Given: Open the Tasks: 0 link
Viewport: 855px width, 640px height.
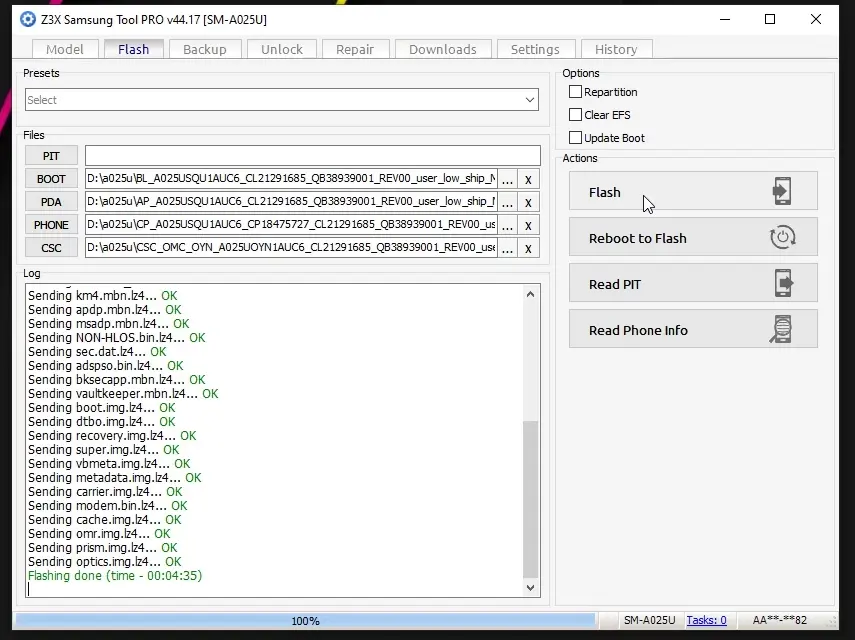Looking at the screenshot, I should click(707, 620).
